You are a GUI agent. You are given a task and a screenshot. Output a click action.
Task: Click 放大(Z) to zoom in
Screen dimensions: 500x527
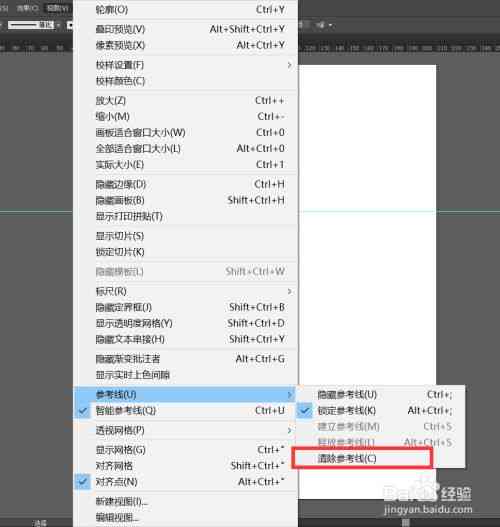185,100
